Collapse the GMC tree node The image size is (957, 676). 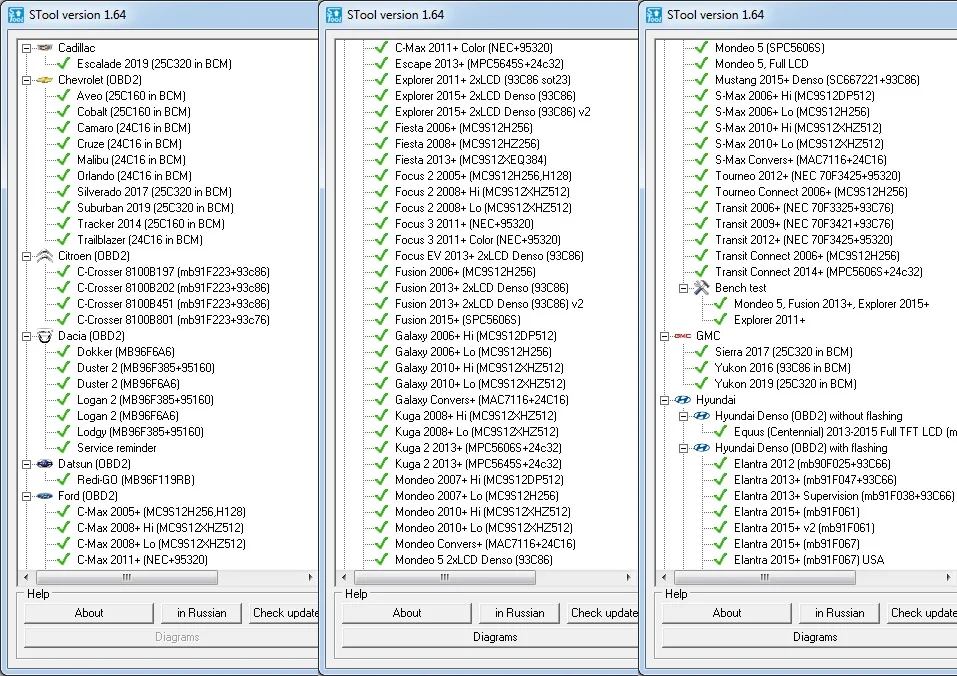664,336
